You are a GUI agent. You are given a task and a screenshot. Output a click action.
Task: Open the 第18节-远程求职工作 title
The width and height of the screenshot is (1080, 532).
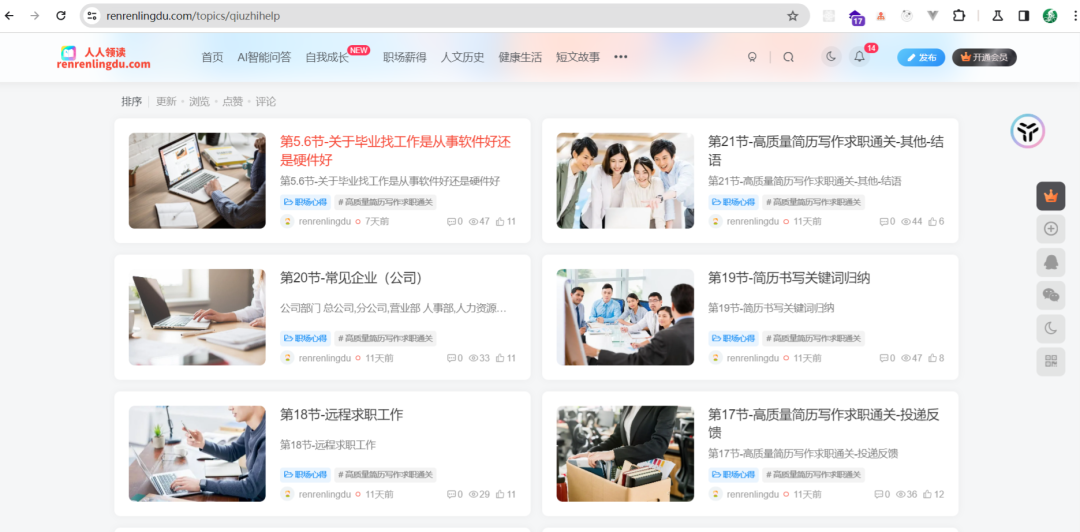342,414
